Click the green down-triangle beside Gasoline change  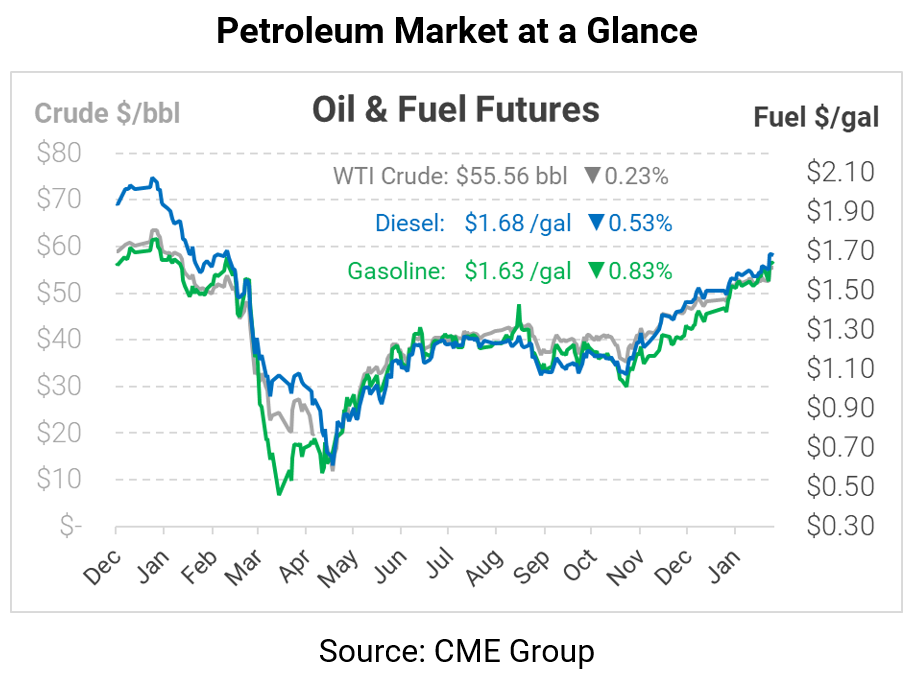point(597,270)
